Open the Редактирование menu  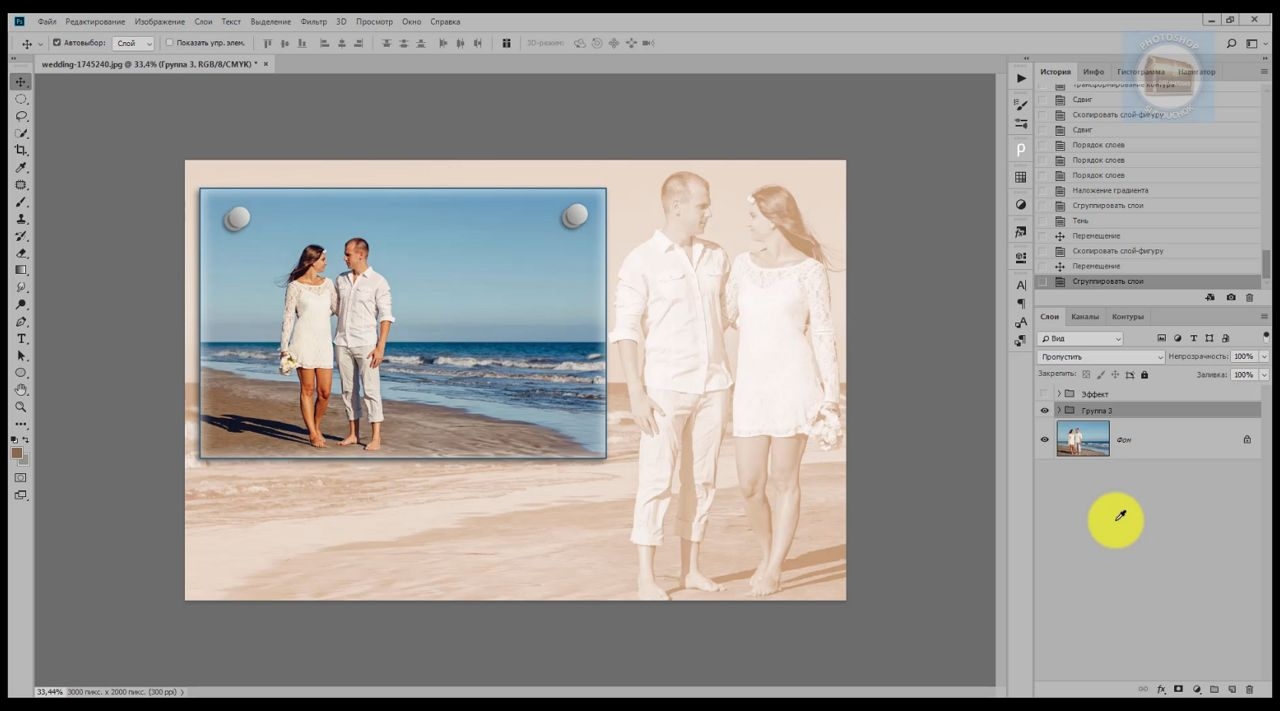(x=95, y=21)
